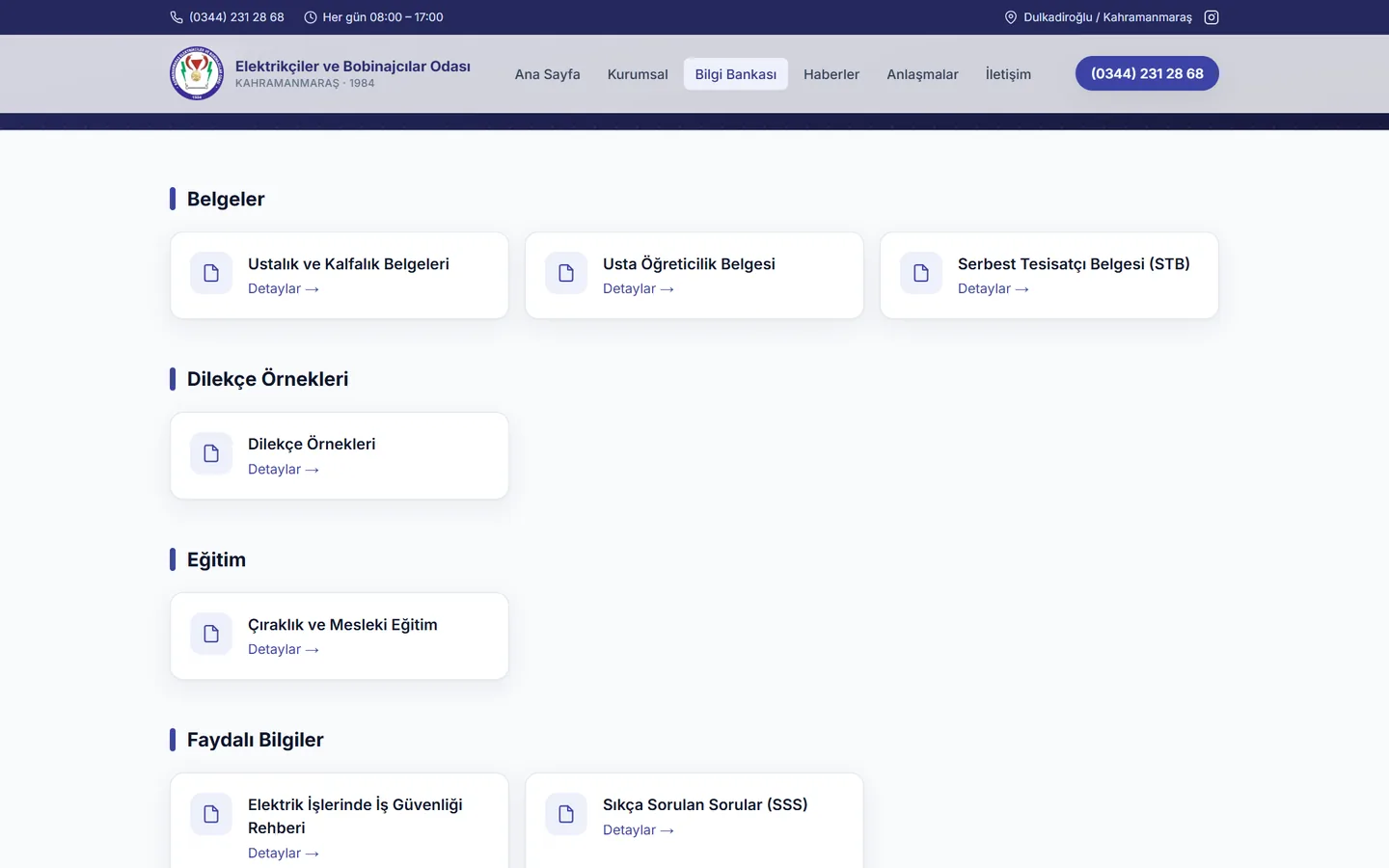Screen dimensions: 1389x868
Task: Click the document icon on the Usta Öğreticilik Belgesi card
Action: (x=566, y=273)
